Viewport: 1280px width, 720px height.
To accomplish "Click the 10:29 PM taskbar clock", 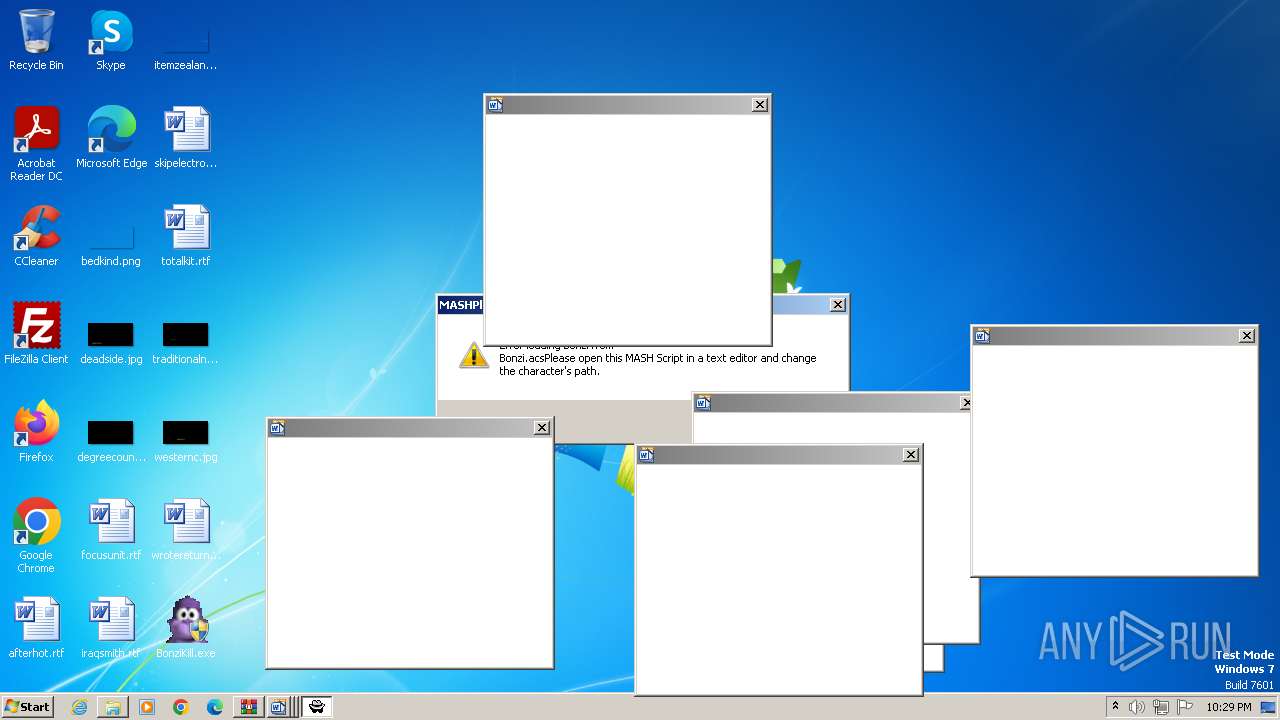I will coord(1229,707).
